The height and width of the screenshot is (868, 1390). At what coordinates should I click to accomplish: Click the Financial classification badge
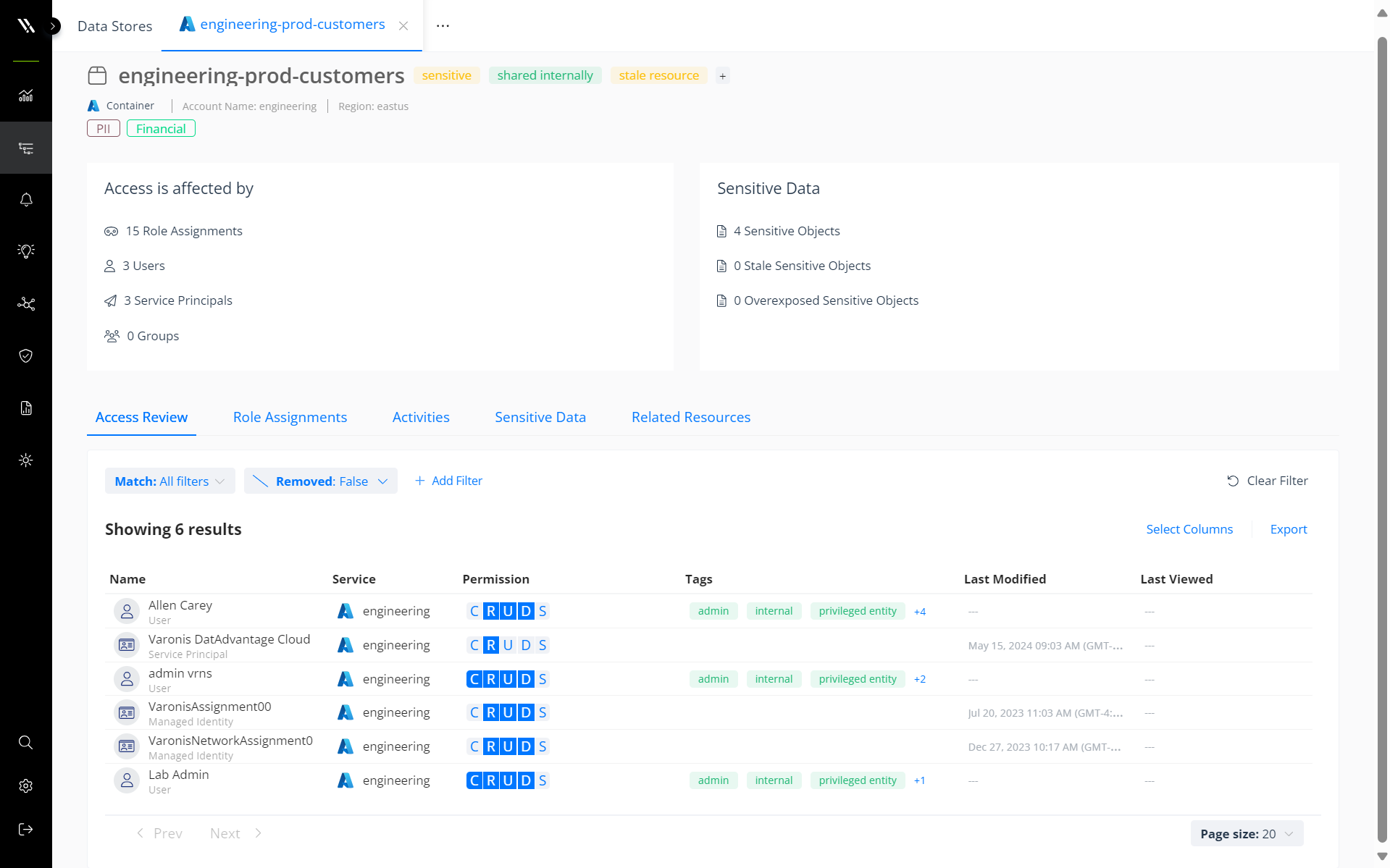click(x=161, y=129)
